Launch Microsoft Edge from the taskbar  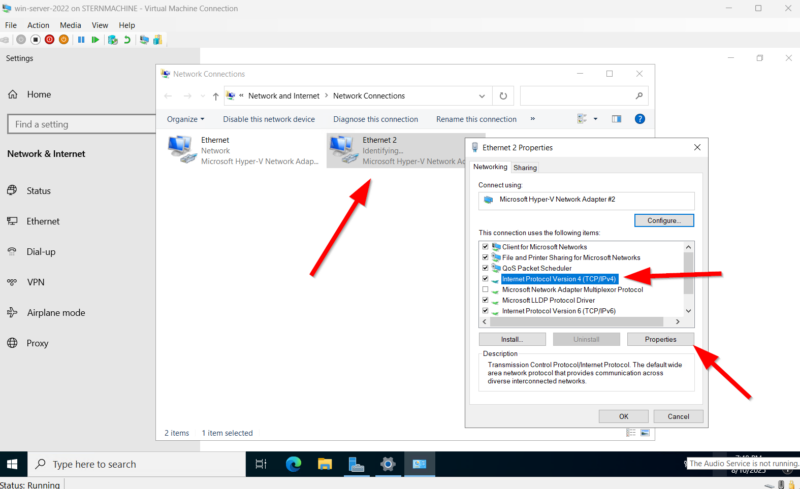(x=293, y=464)
